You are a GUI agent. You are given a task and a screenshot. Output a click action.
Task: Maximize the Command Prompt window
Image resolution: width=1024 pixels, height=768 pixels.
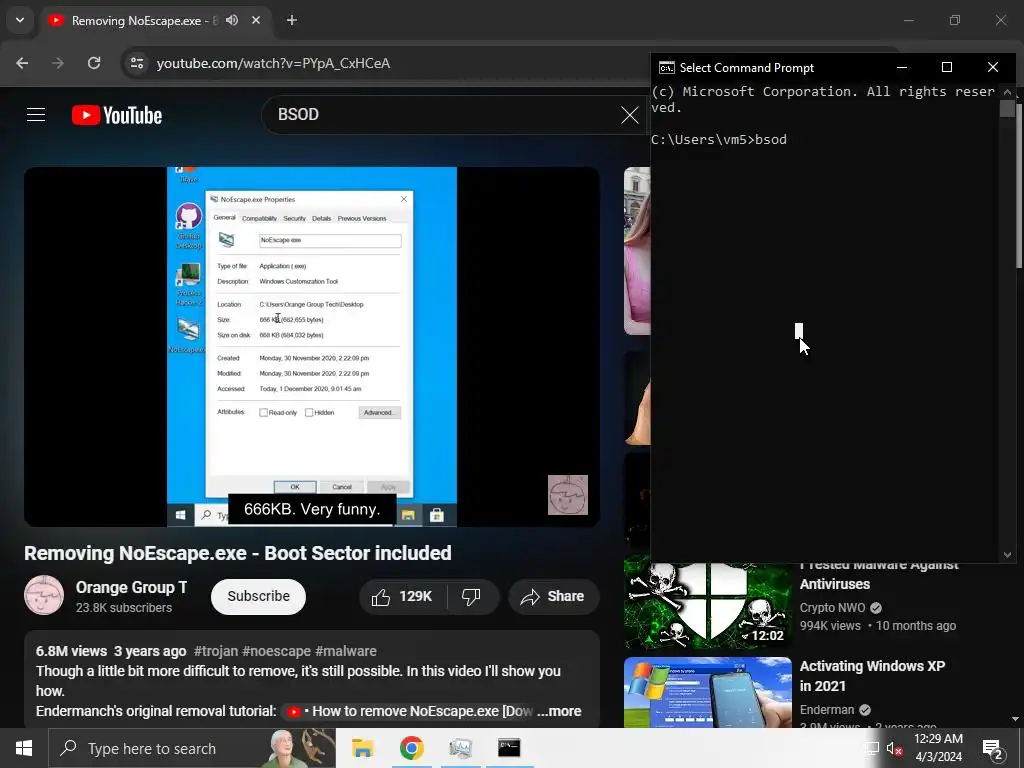(x=947, y=67)
